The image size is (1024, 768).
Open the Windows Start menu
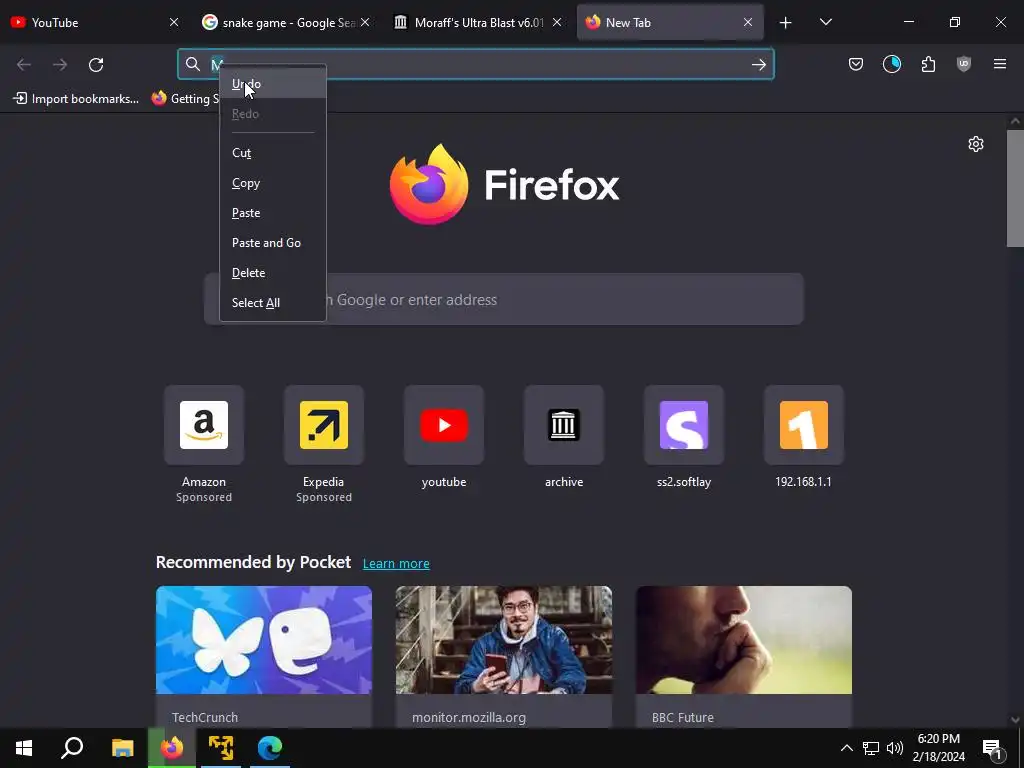(x=24, y=748)
